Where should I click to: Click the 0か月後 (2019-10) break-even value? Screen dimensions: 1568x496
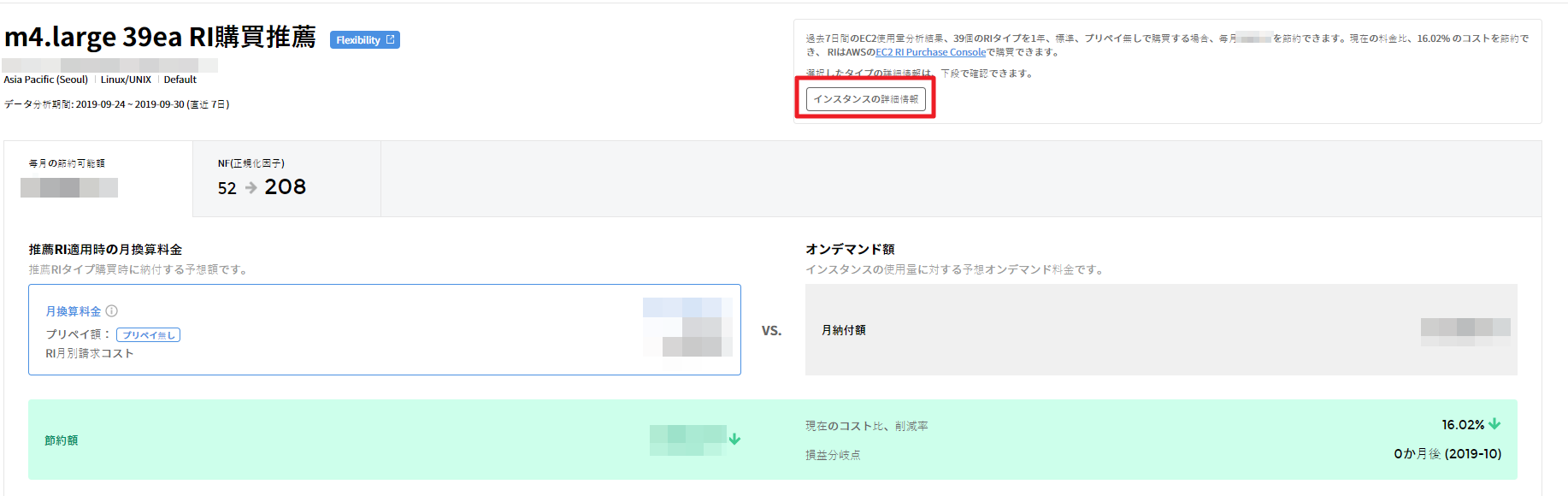click(x=1447, y=453)
